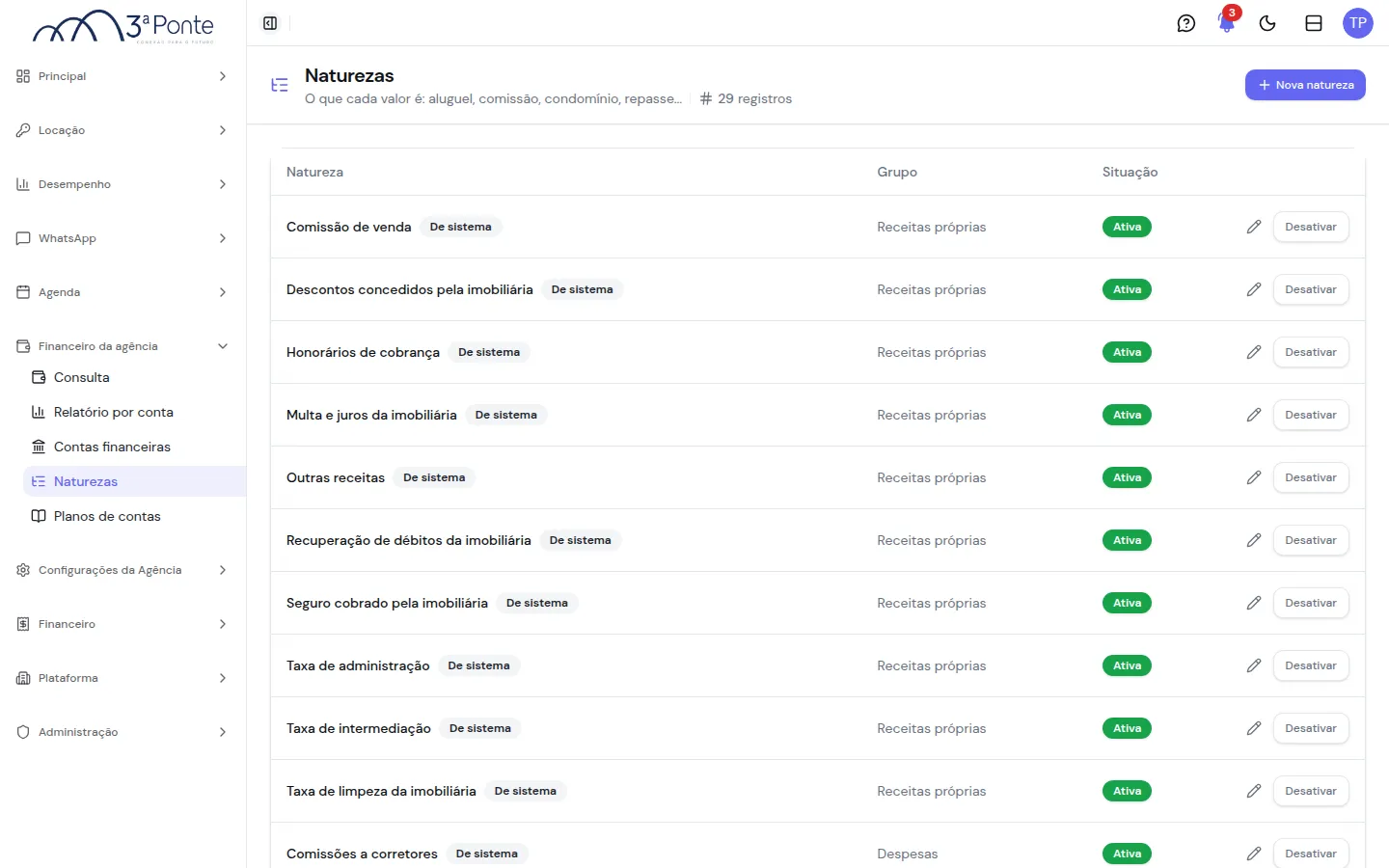Edit Multa e juros da imobiliária pencil

point(1254,415)
